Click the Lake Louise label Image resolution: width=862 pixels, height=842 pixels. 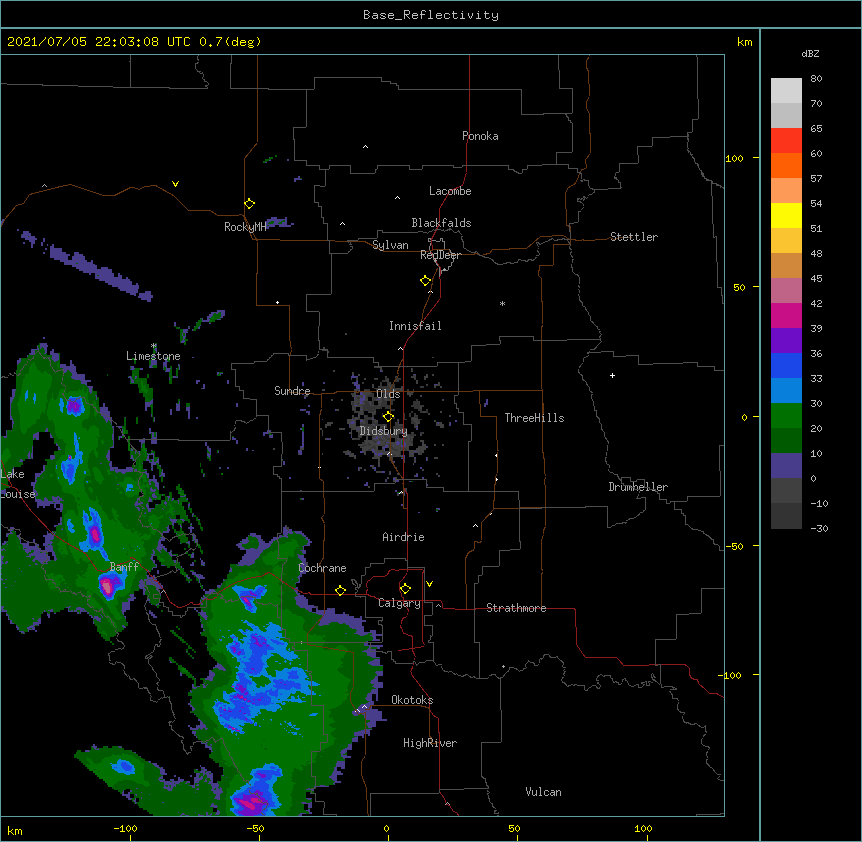click(x=18, y=484)
